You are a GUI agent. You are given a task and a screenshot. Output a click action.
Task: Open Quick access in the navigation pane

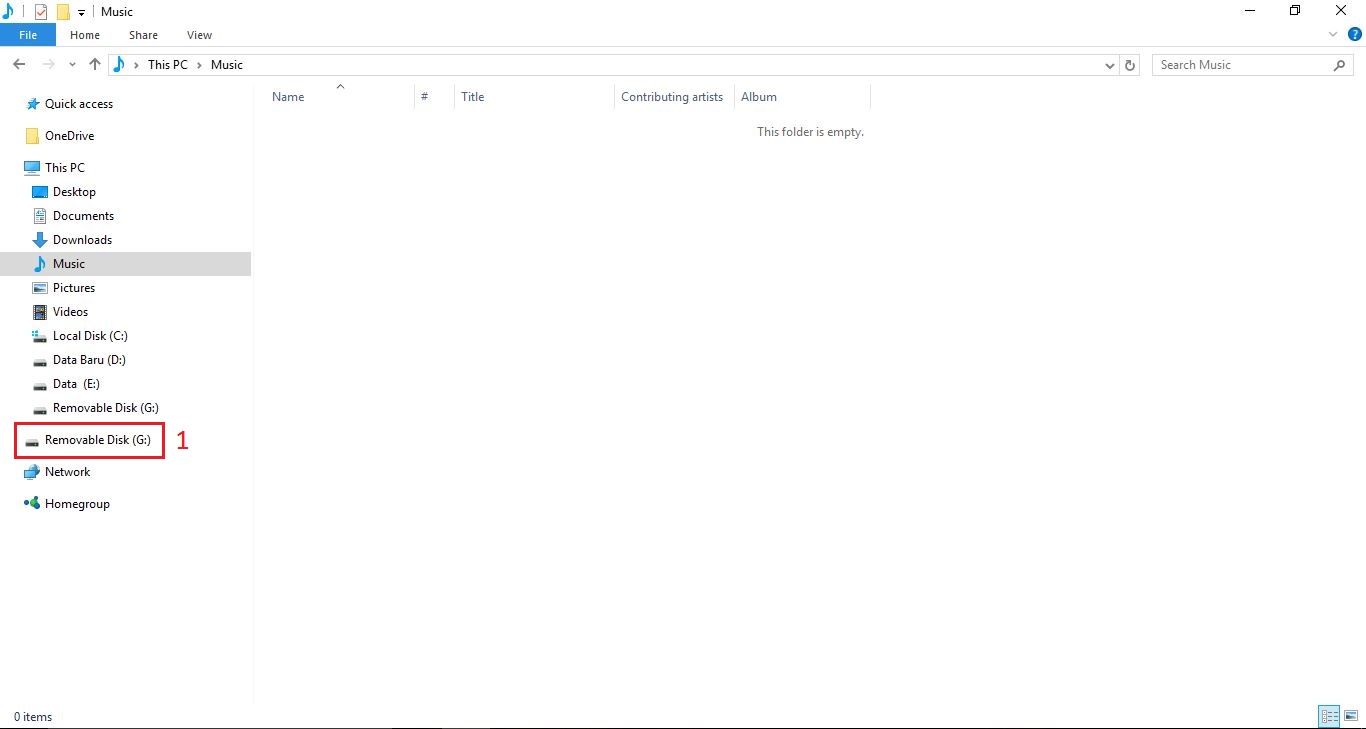point(79,104)
